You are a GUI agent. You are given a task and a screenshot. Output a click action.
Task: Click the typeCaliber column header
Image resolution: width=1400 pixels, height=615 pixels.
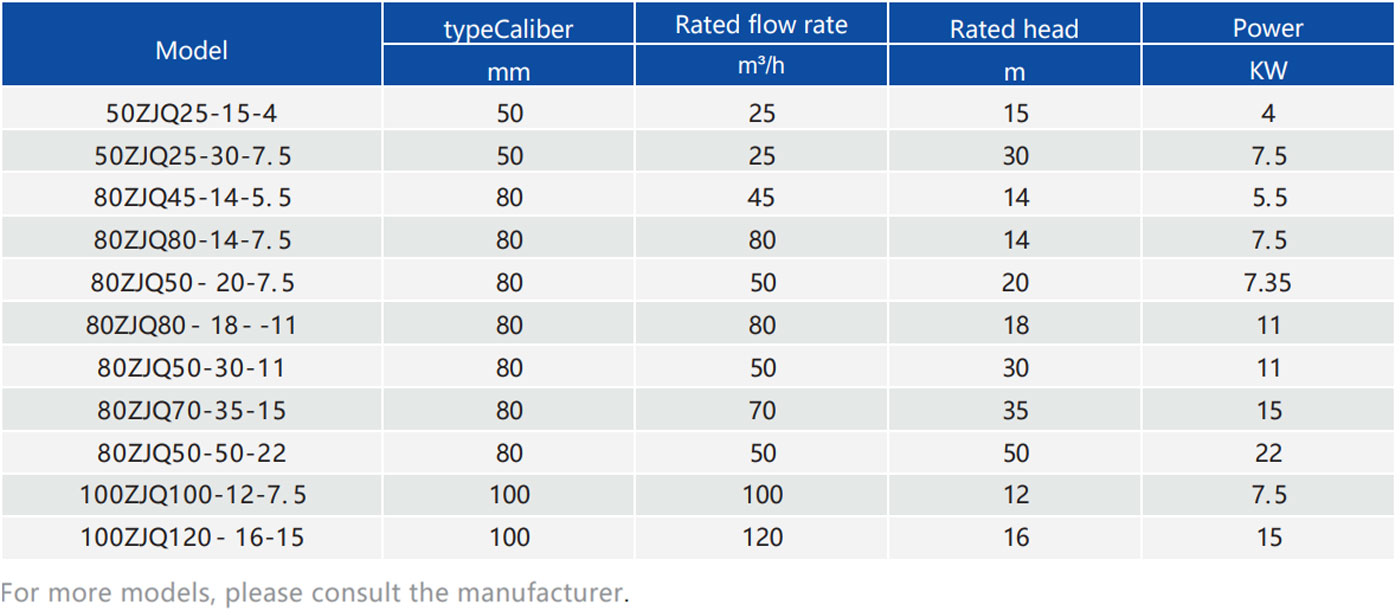(x=508, y=29)
